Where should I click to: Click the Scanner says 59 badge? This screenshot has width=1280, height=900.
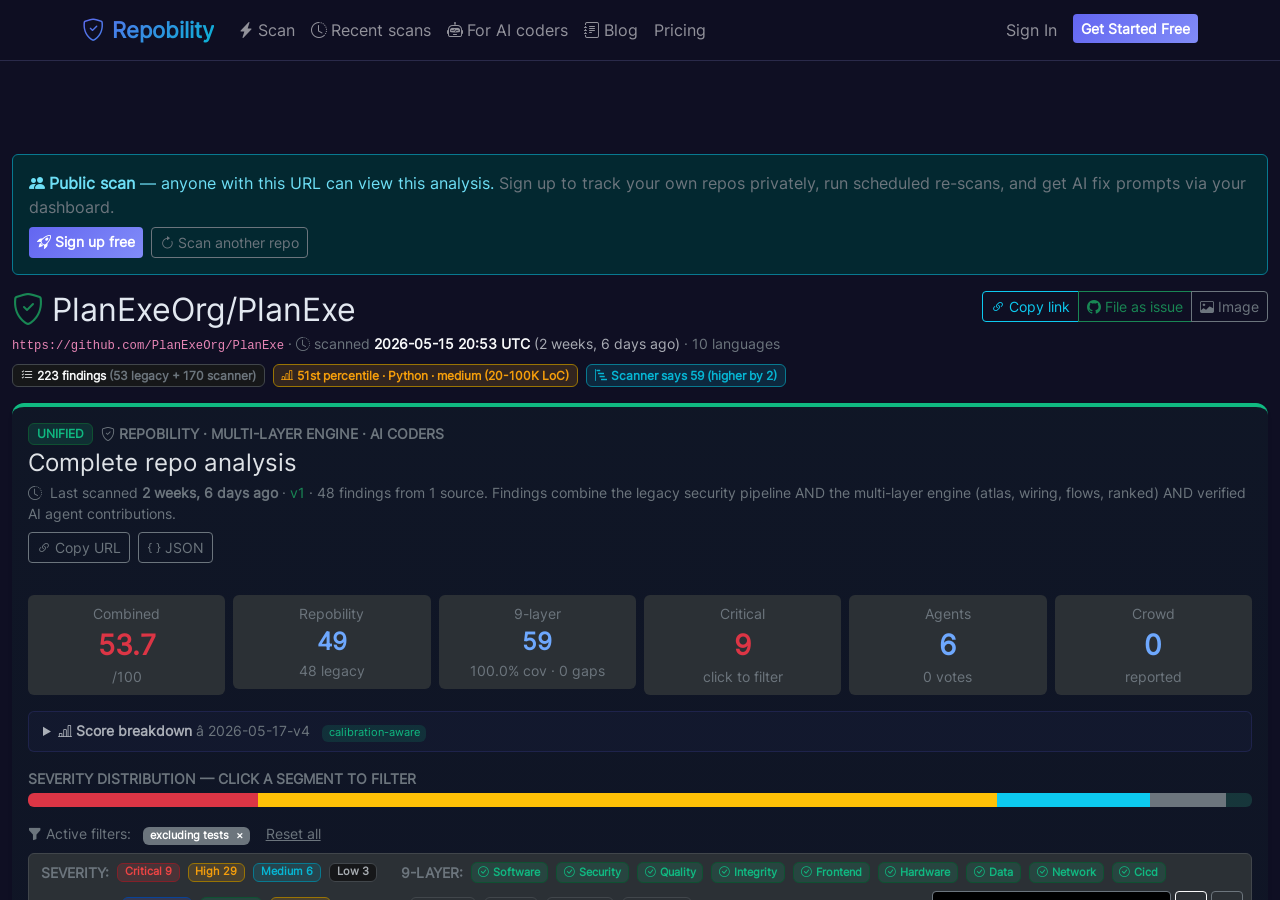tap(686, 375)
